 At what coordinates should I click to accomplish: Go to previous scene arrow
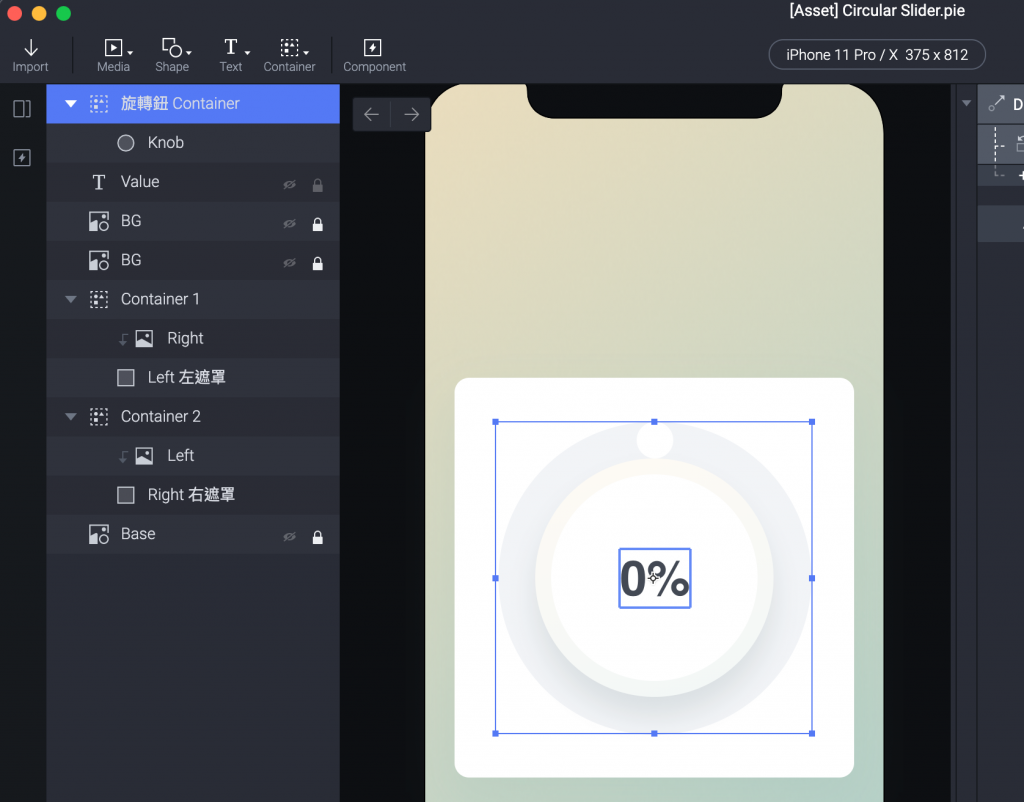[x=372, y=115]
